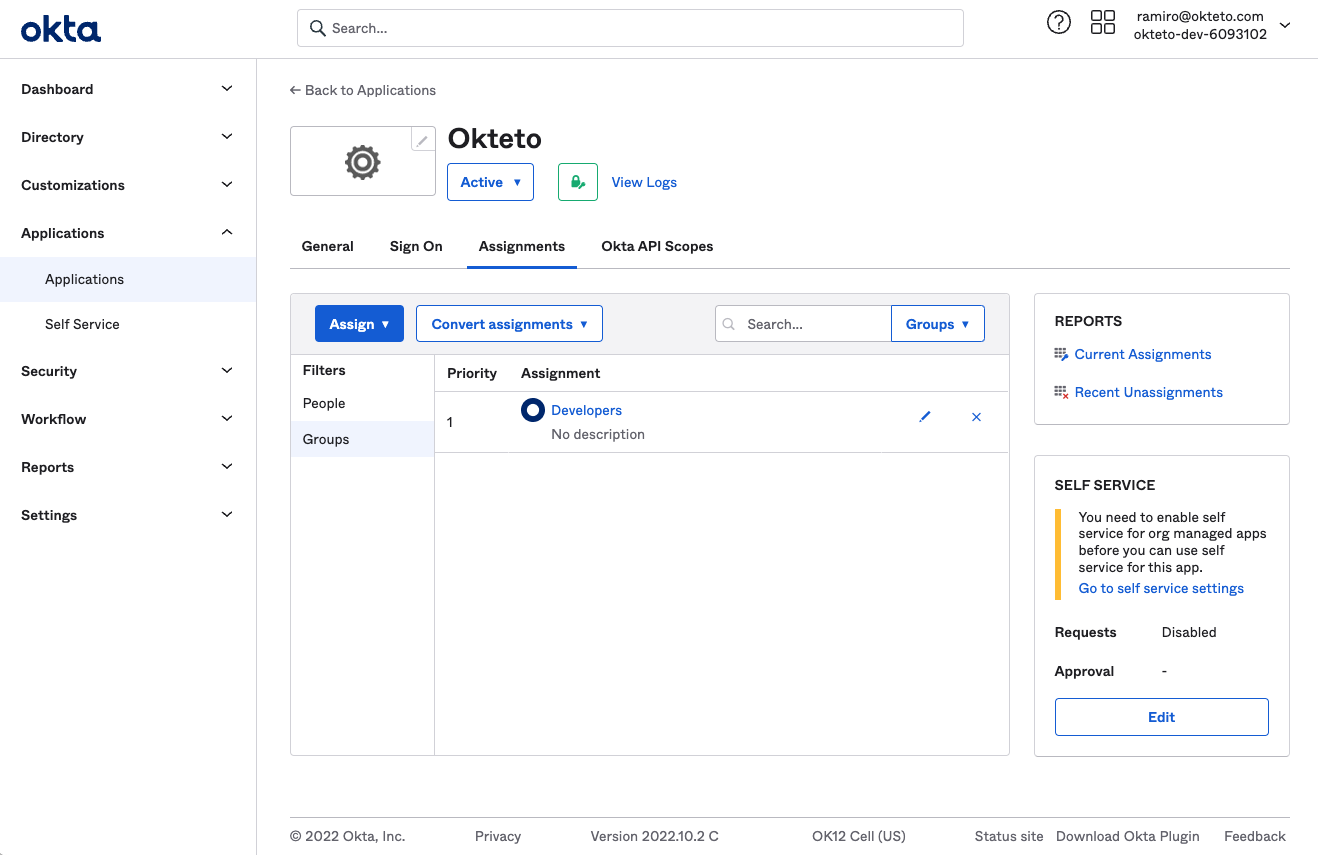The image size is (1318, 855).
Task: Switch to the Okta API Scopes tab
Action: pyautogui.click(x=657, y=246)
